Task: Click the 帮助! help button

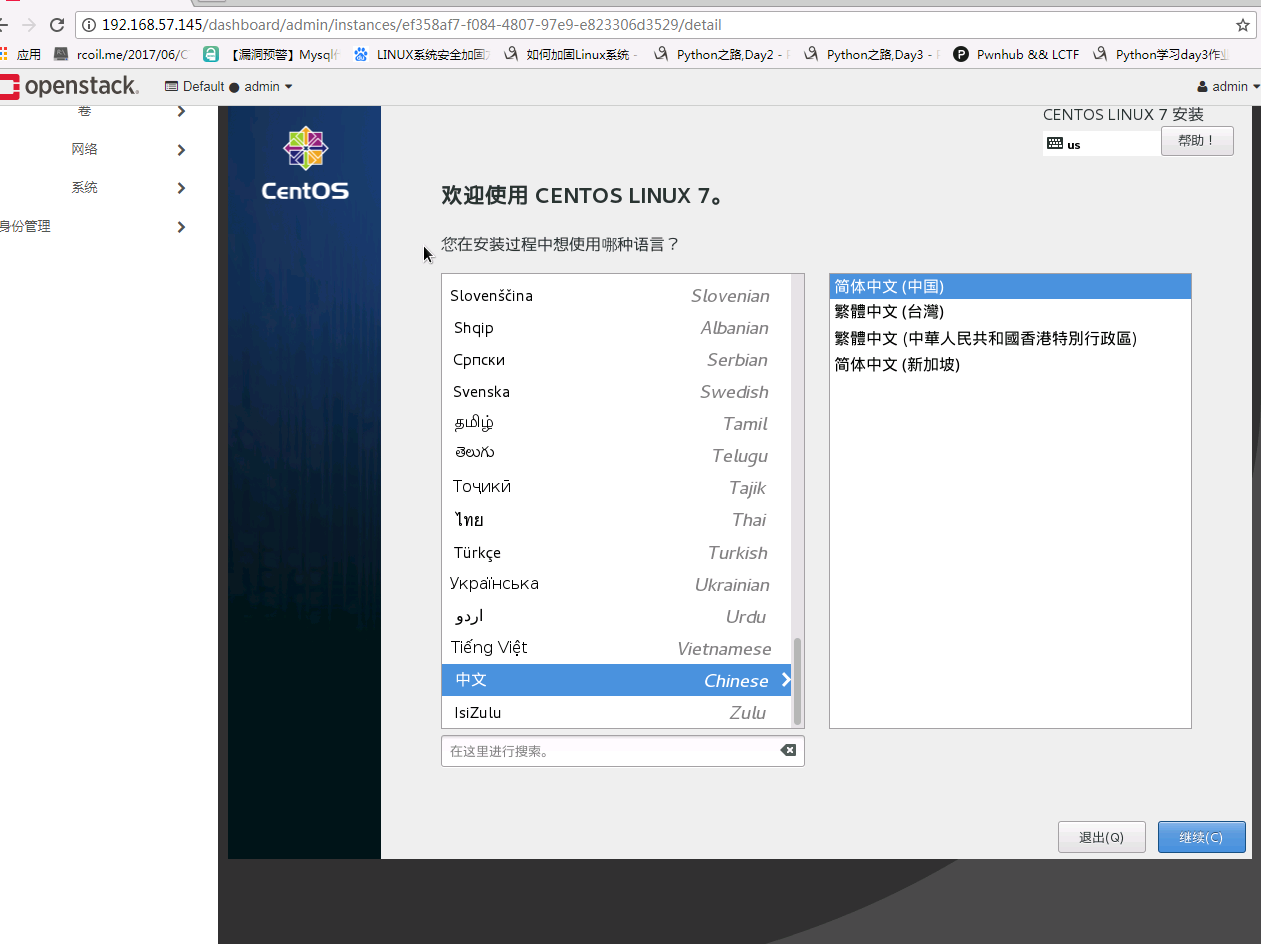Action: click(1197, 141)
